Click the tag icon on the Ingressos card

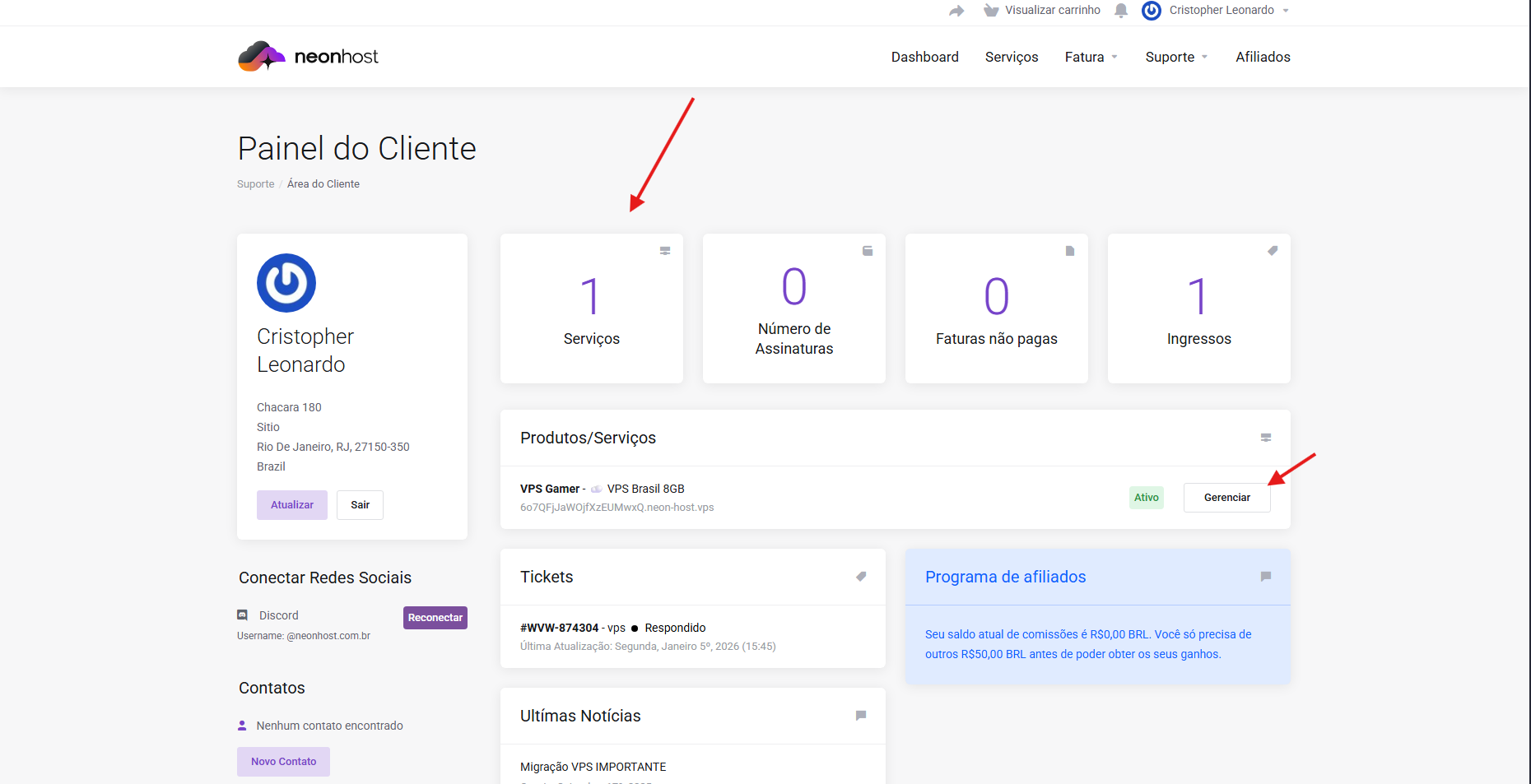click(1273, 251)
